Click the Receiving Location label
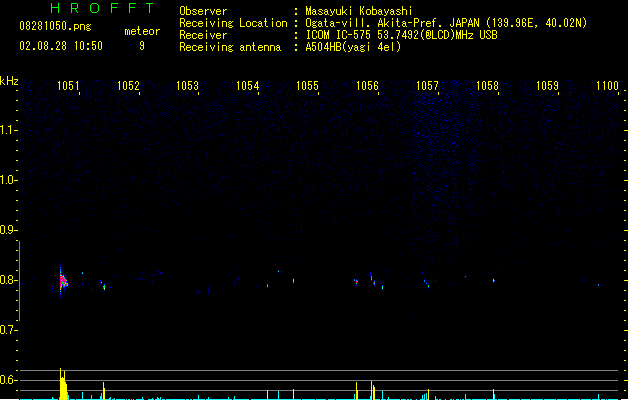 pyautogui.click(x=233, y=23)
